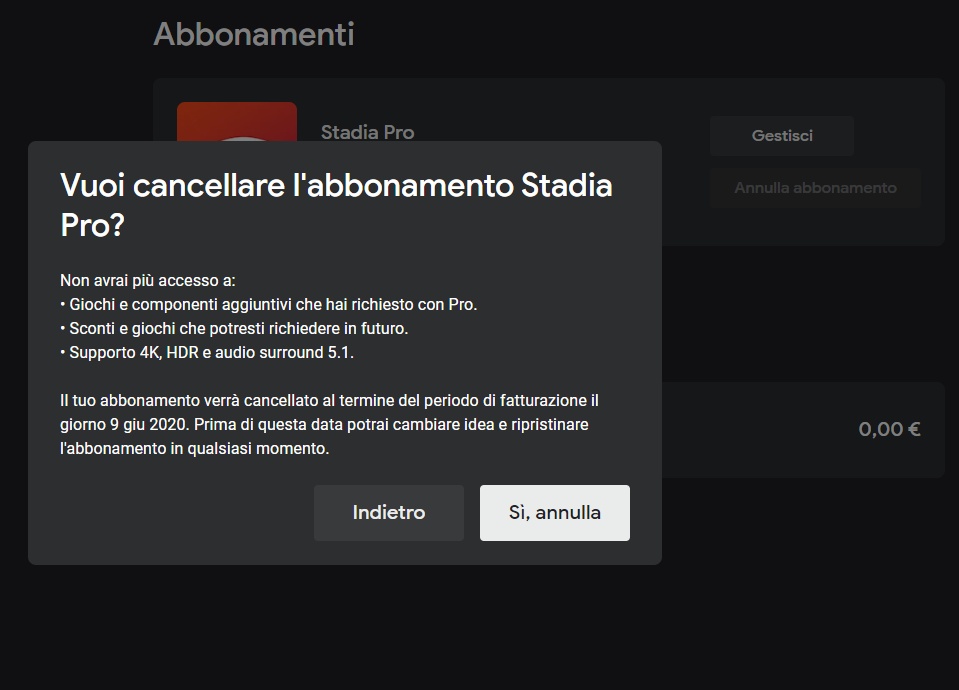Select the 'Sconti e giochi' bullet
Viewport: 959px width, 690px height.
coord(234,328)
